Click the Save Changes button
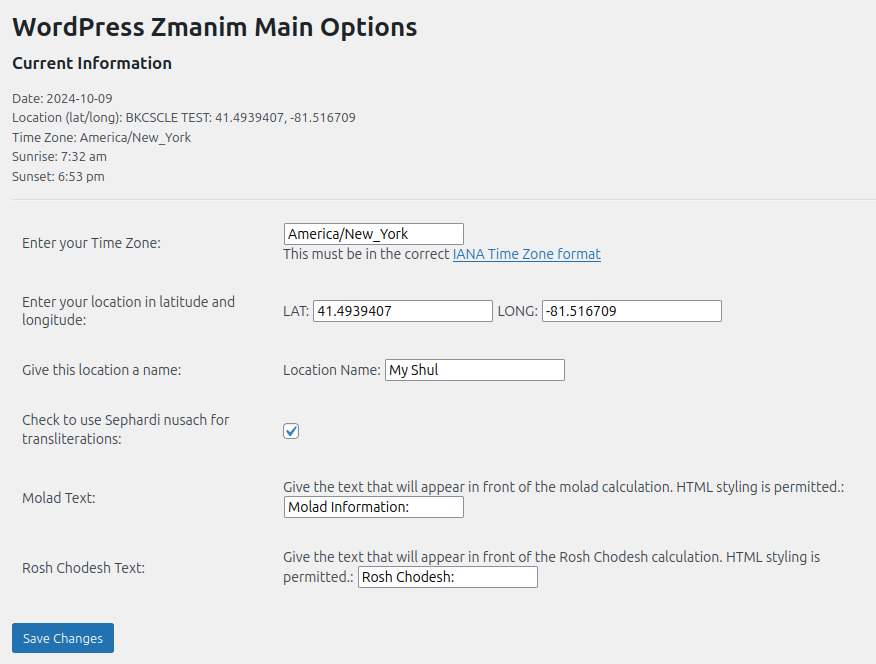876x664 pixels. [x=62, y=637]
